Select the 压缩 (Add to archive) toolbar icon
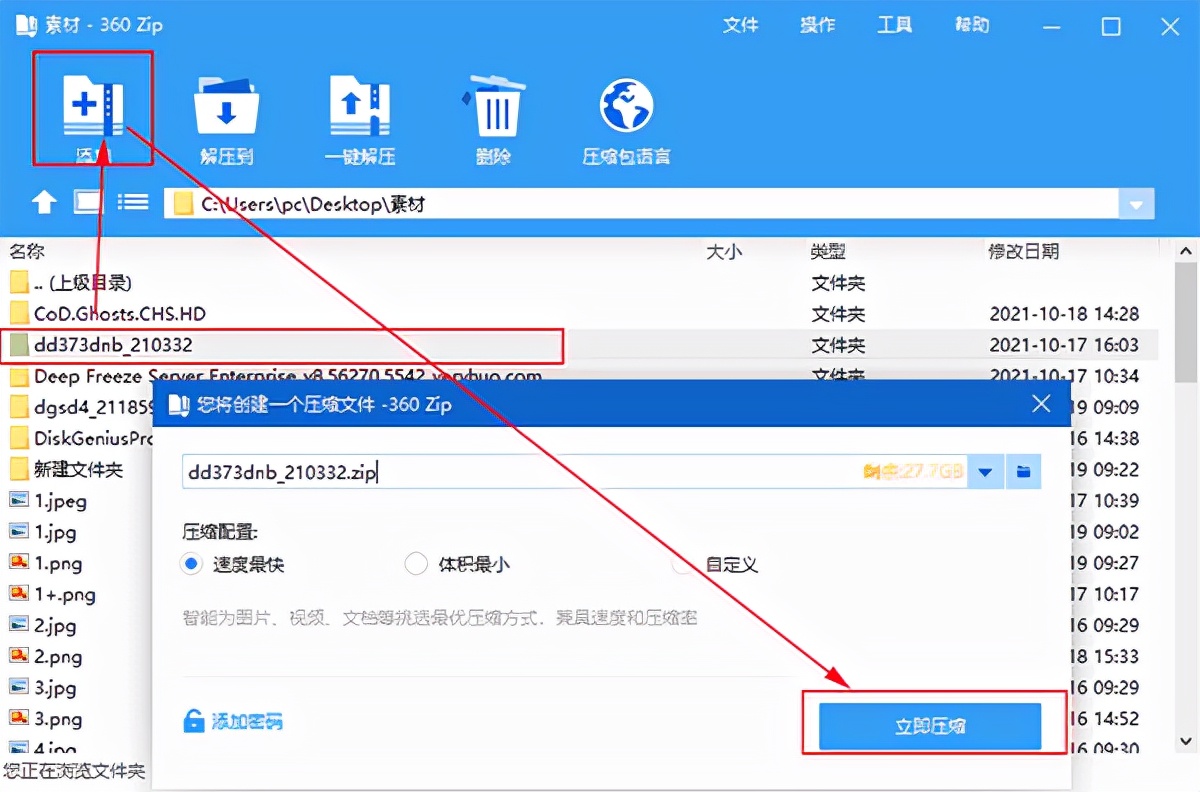 tap(92, 105)
